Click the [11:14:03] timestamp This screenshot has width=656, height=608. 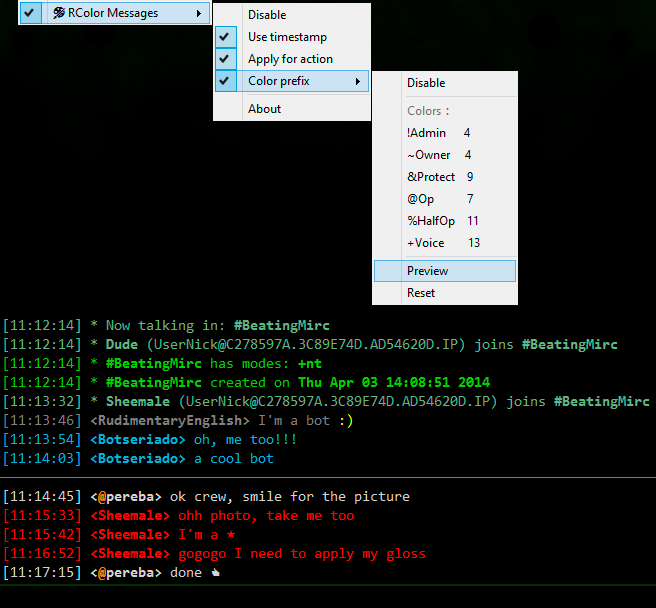point(42,459)
